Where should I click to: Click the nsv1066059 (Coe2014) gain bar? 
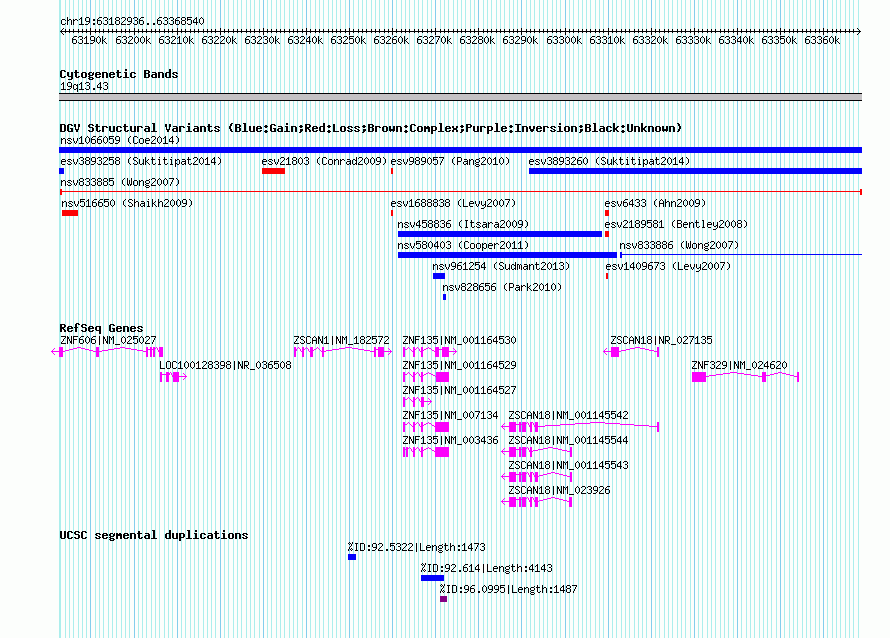pyautogui.click(x=460, y=150)
